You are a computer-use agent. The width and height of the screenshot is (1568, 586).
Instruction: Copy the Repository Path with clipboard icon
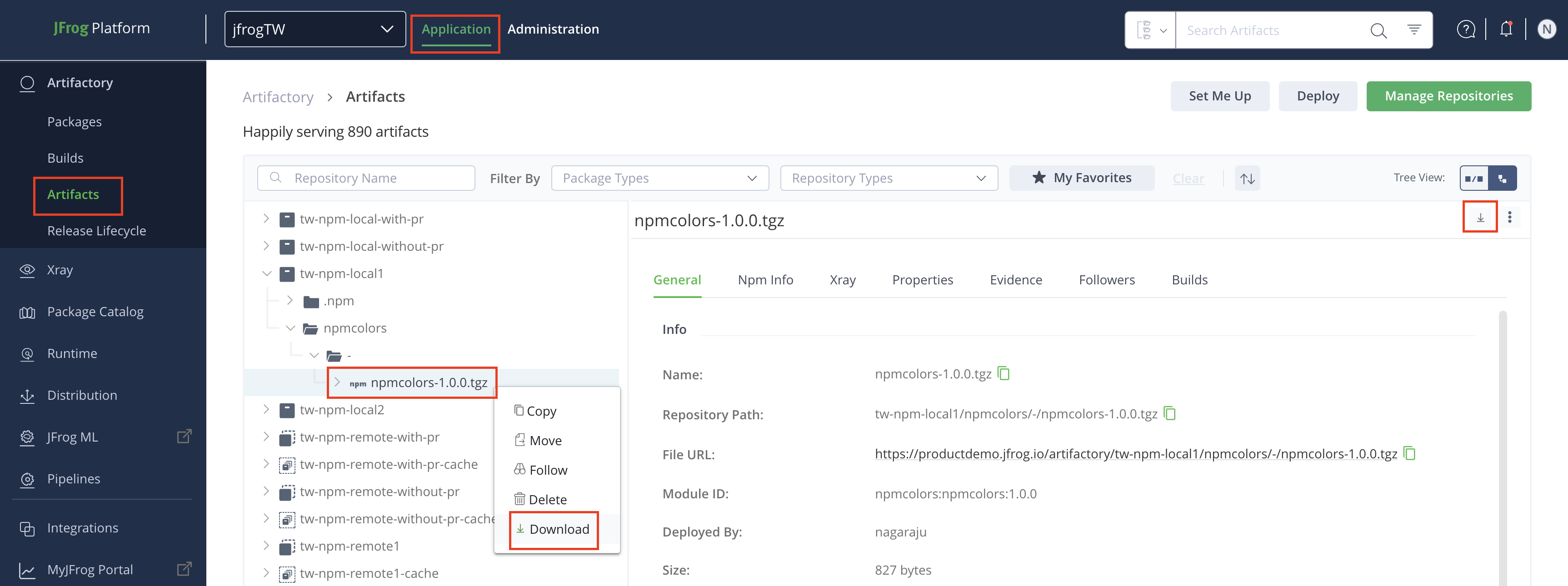coord(1169,413)
